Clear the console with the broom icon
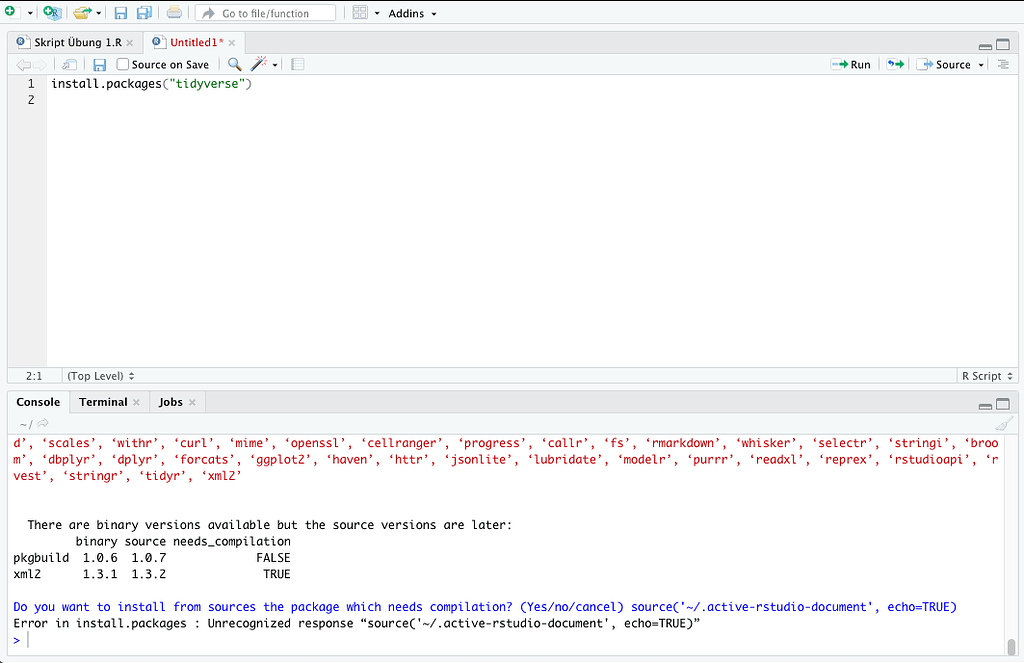Image resolution: width=1024 pixels, height=663 pixels. tap(1004, 424)
